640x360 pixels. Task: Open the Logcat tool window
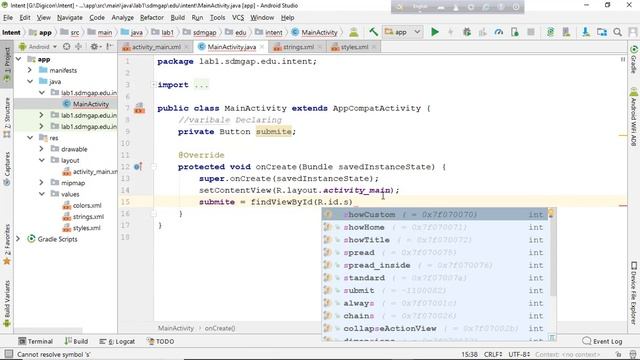(117, 341)
